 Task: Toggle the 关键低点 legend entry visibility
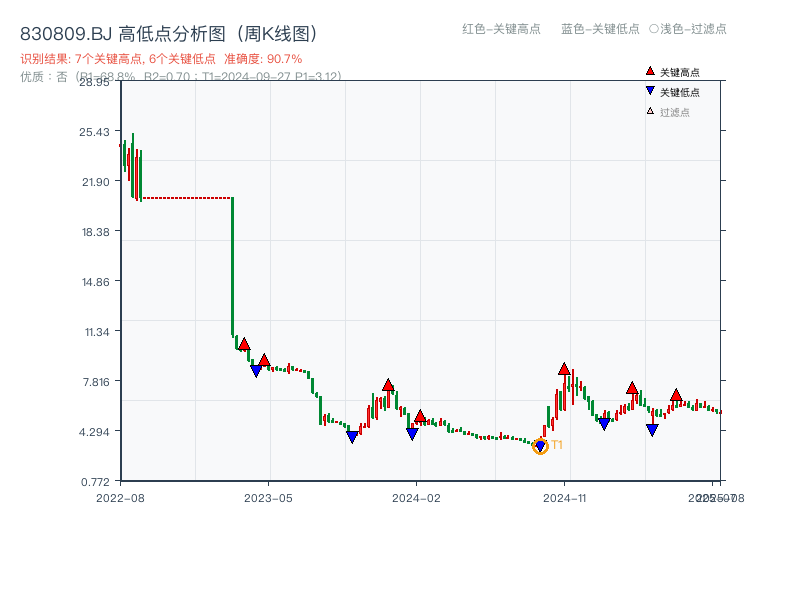(668, 90)
